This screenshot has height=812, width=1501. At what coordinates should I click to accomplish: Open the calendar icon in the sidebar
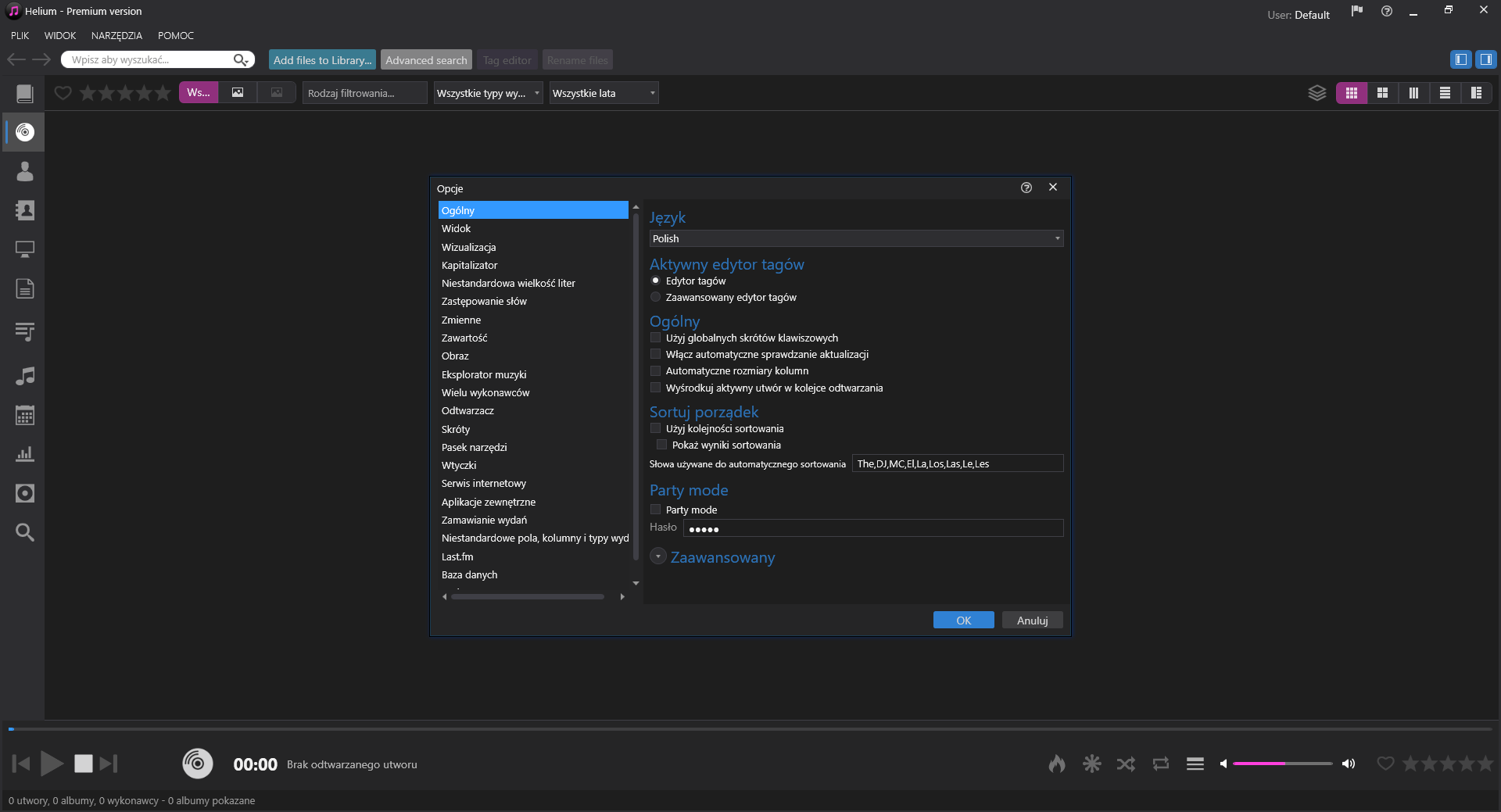25,415
